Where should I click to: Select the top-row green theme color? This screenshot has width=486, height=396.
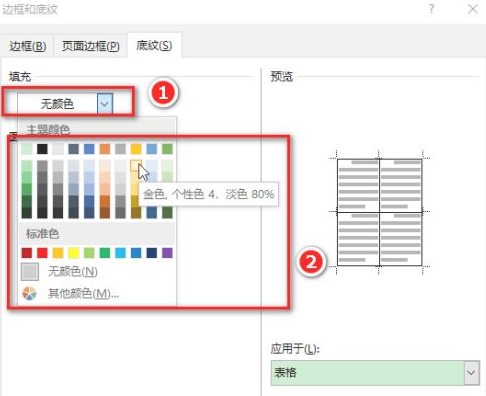[x=167, y=149]
